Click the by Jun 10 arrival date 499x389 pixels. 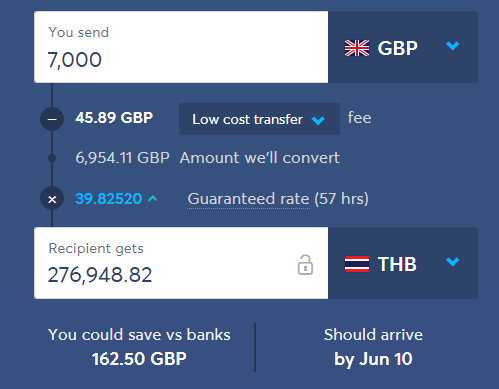(x=373, y=359)
